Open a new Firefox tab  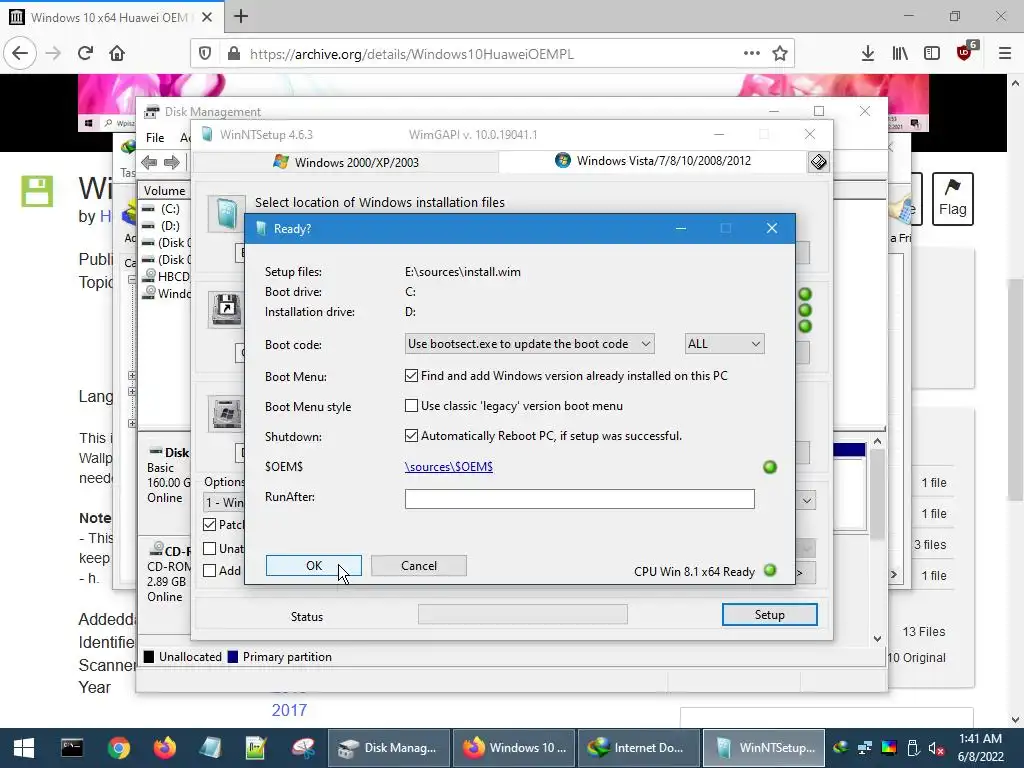click(241, 16)
